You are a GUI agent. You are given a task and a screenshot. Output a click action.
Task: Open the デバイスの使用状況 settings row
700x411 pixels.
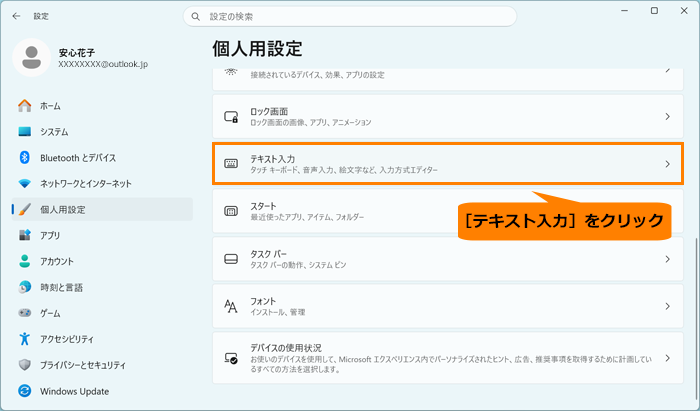tap(448, 358)
